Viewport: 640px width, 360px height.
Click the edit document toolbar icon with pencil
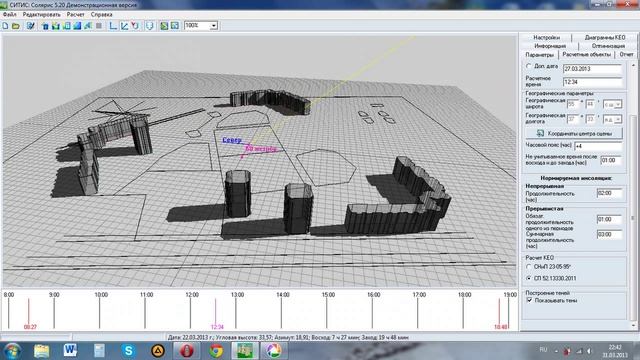pos(30,26)
